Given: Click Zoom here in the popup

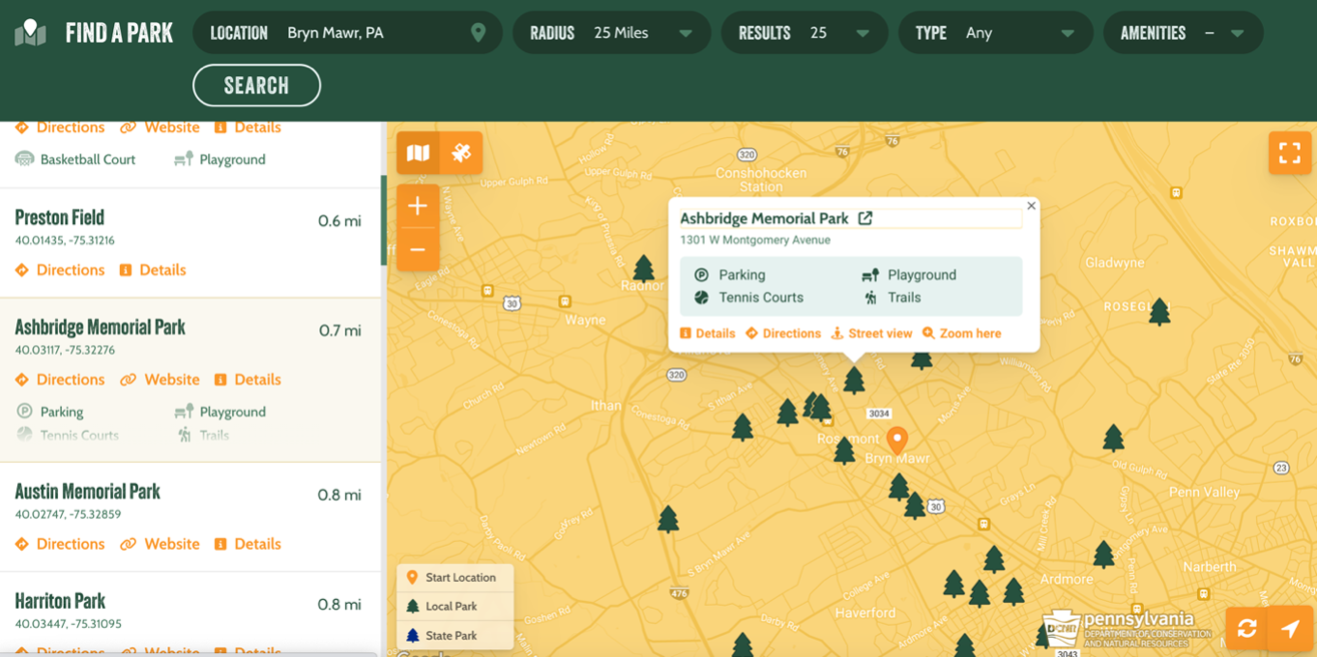Looking at the screenshot, I should [961, 333].
